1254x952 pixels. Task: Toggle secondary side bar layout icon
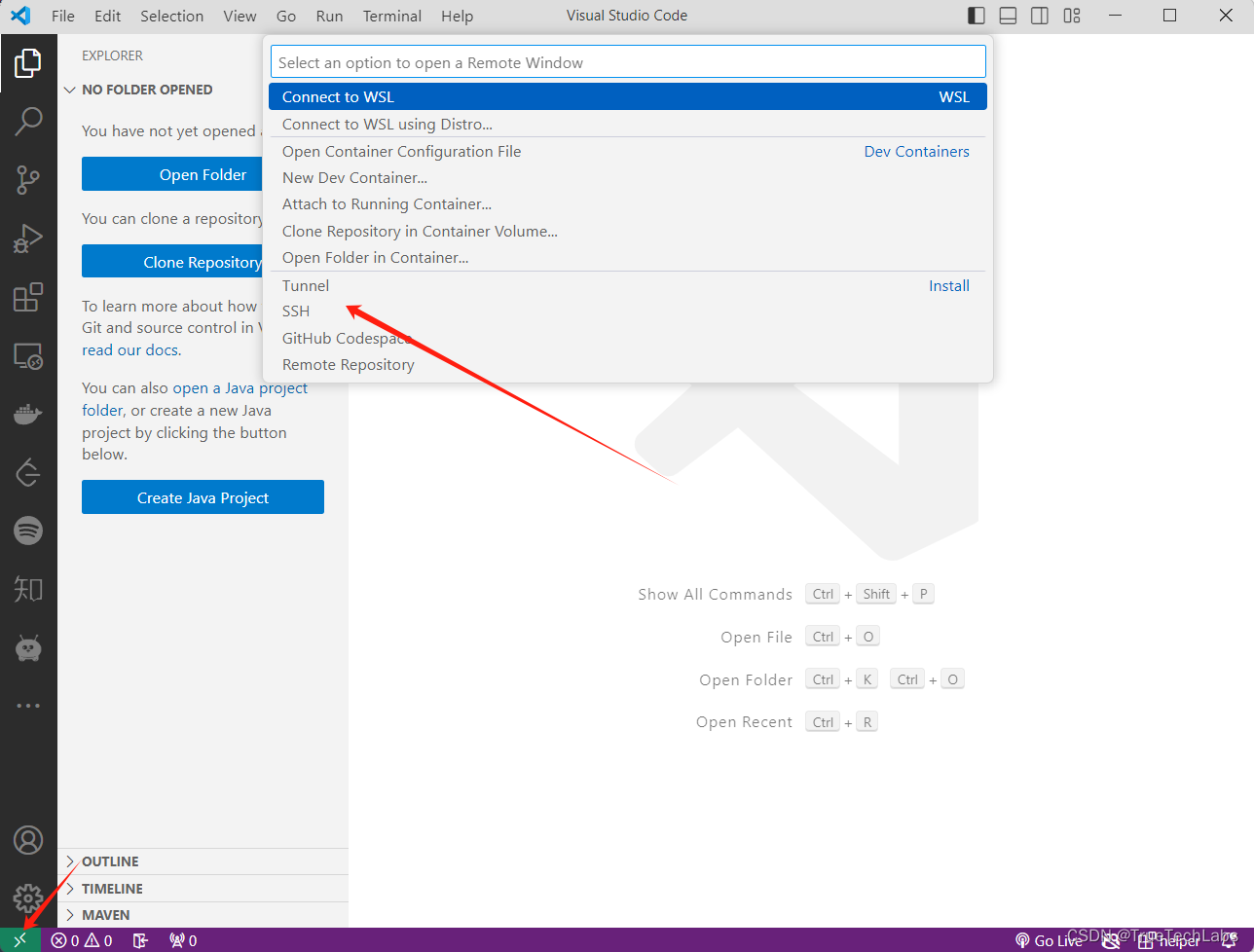1040,16
